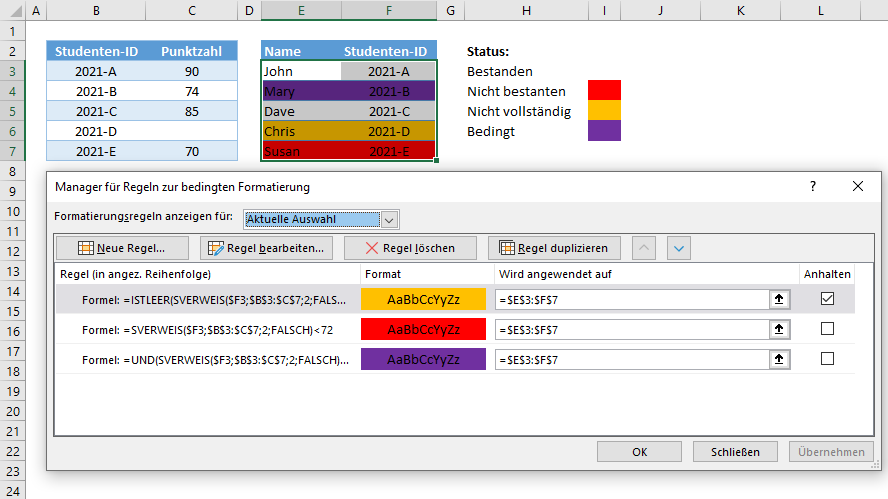888x499 pixels.
Task: Uncheck Anhalten for the ISTLEER rule
Action: 827,298
